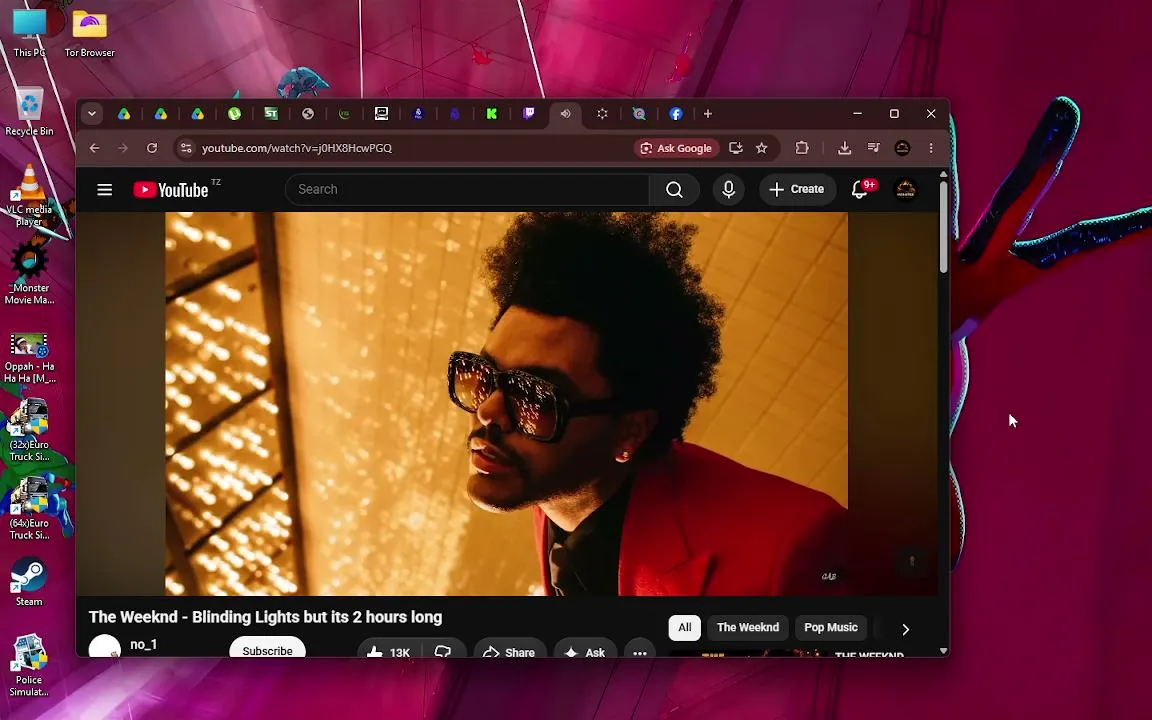Subscribe to the no_1 channel
This screenshot has width=1152, height=720.
[267, 649]
